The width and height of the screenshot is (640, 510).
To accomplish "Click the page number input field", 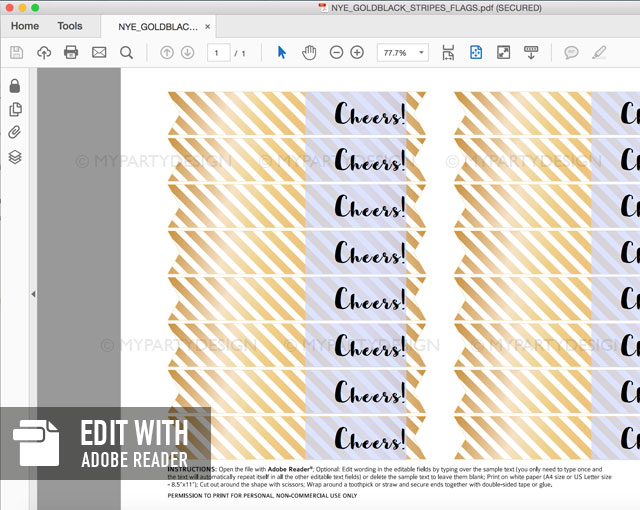I will (x=218, y=52).
